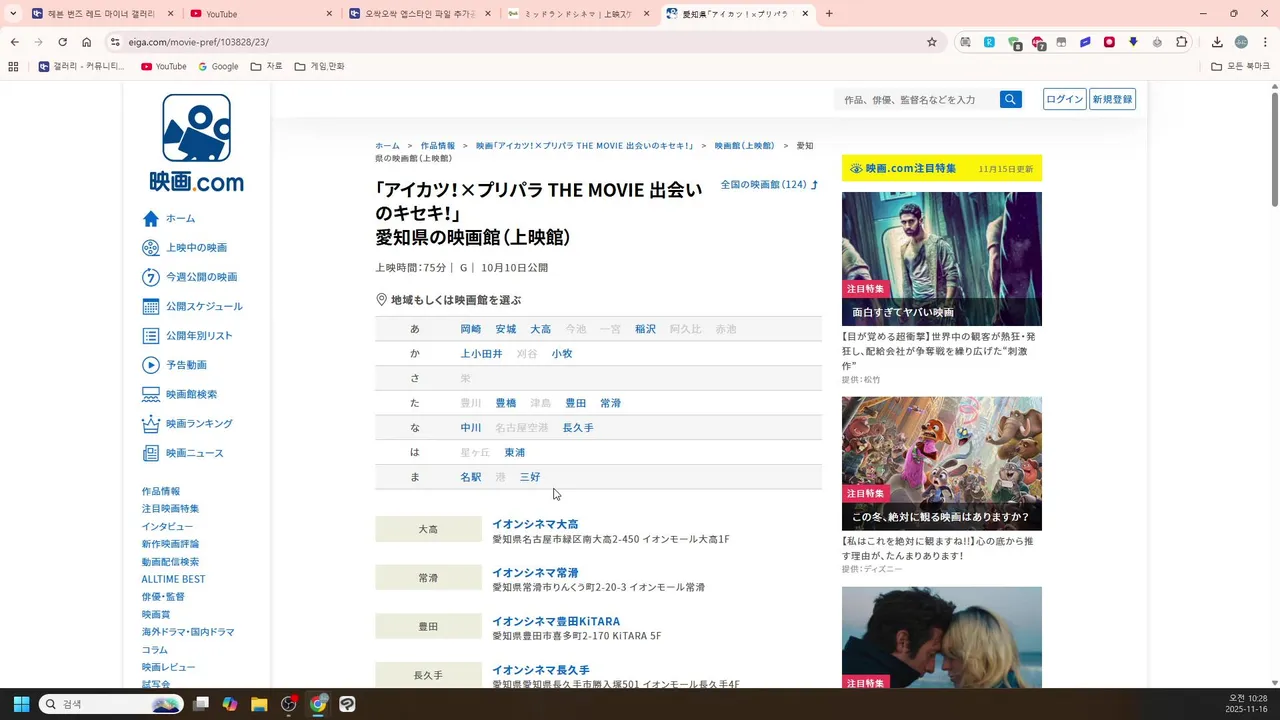Select the 小牧 area link

[x=561, y=354]
